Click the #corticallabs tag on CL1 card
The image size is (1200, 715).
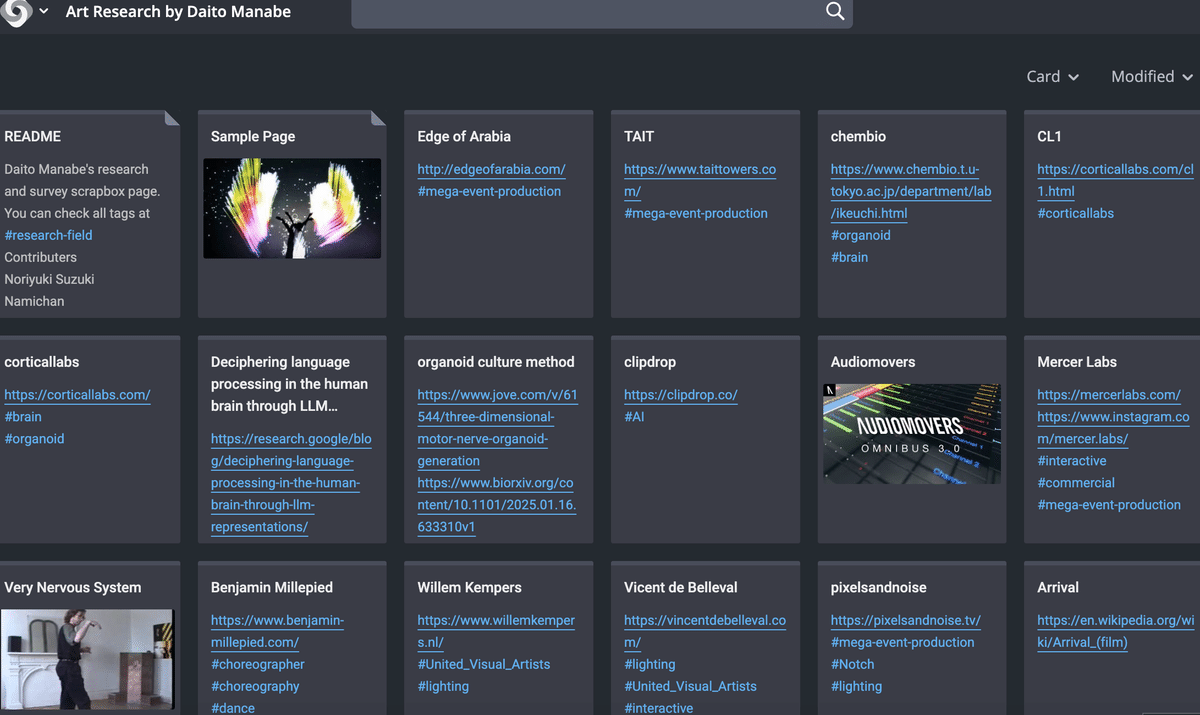(1075, 213)
